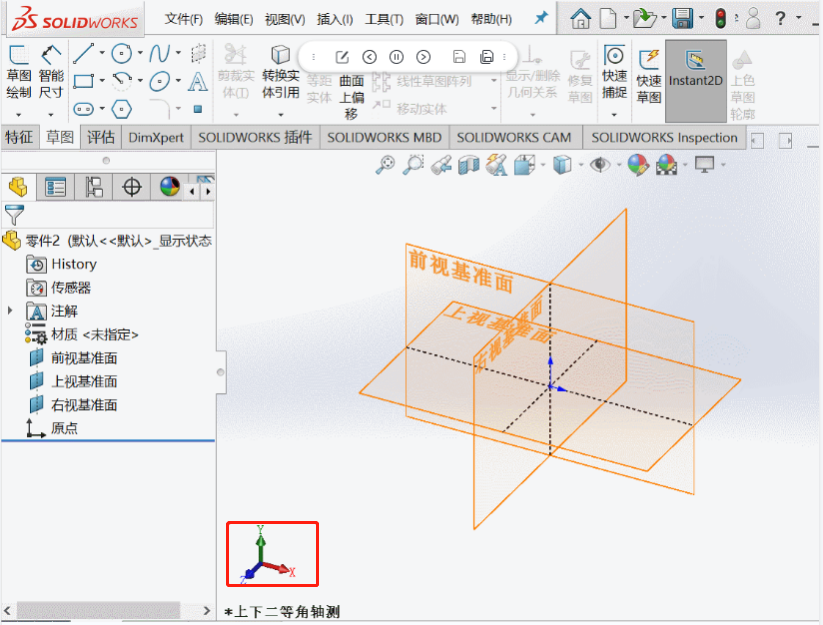Viewport: 823px width, 625px height.
Task: Switch to the 评估 (Evaluate) tab
Action: [x=101, y=137]
